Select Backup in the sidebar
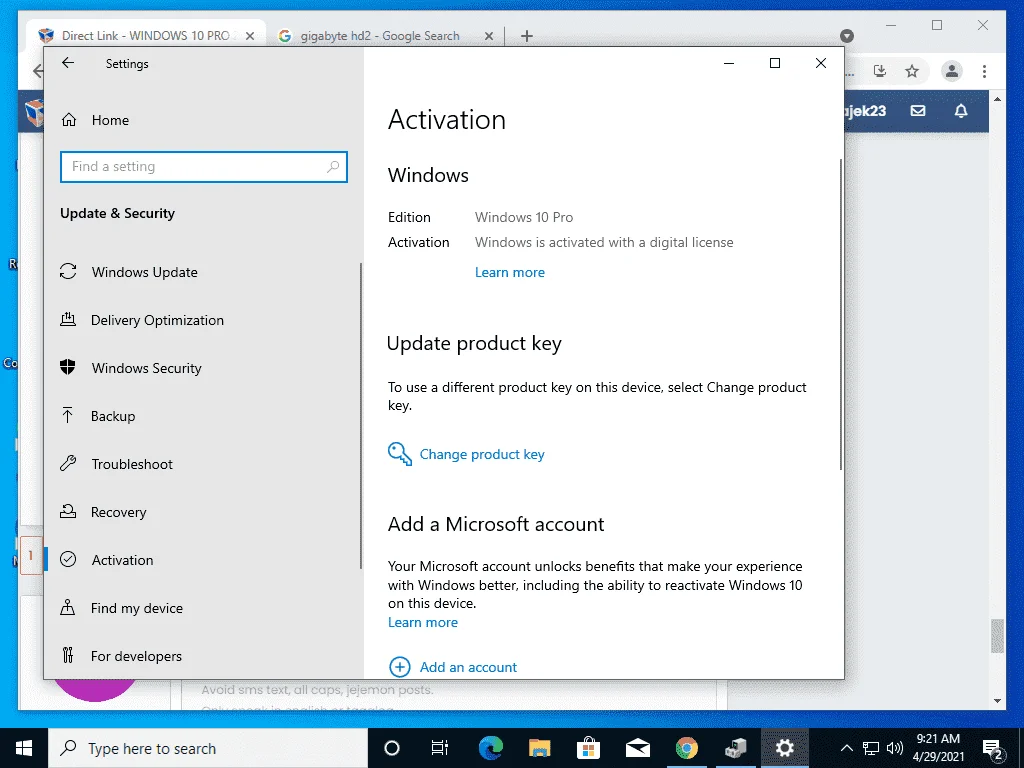 click(x=97, y=416)
